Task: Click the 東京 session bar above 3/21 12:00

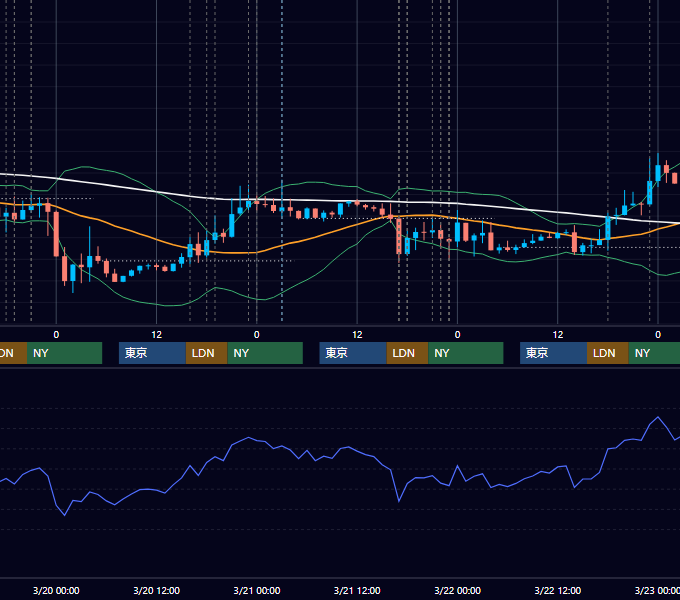Action: [x=353, y=353]
